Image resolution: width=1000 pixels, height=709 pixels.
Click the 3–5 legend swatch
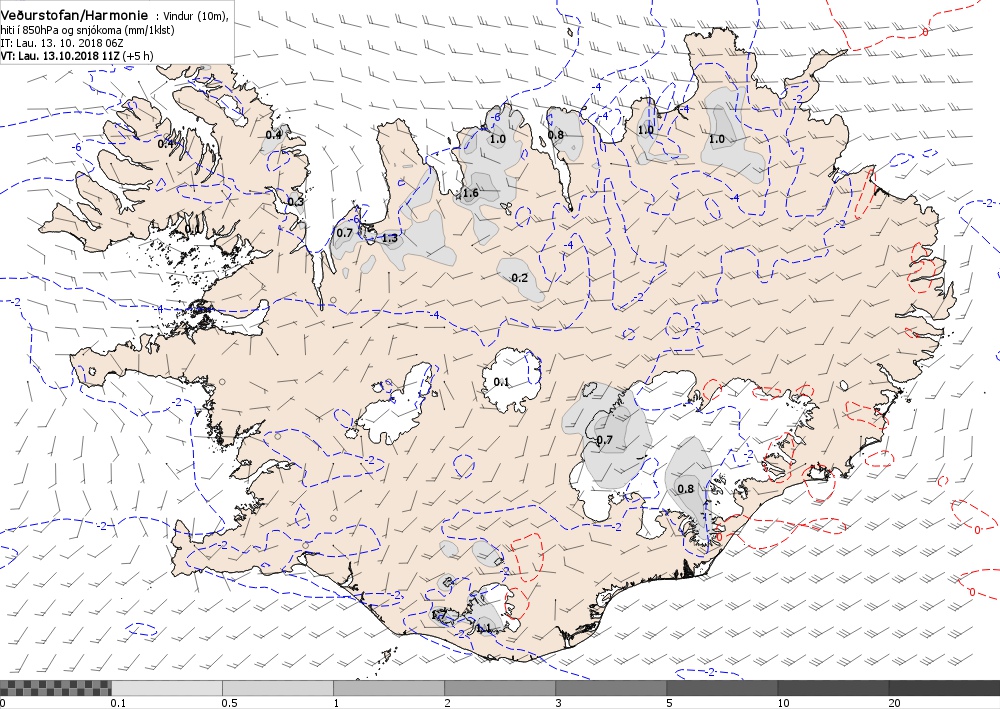611,687
